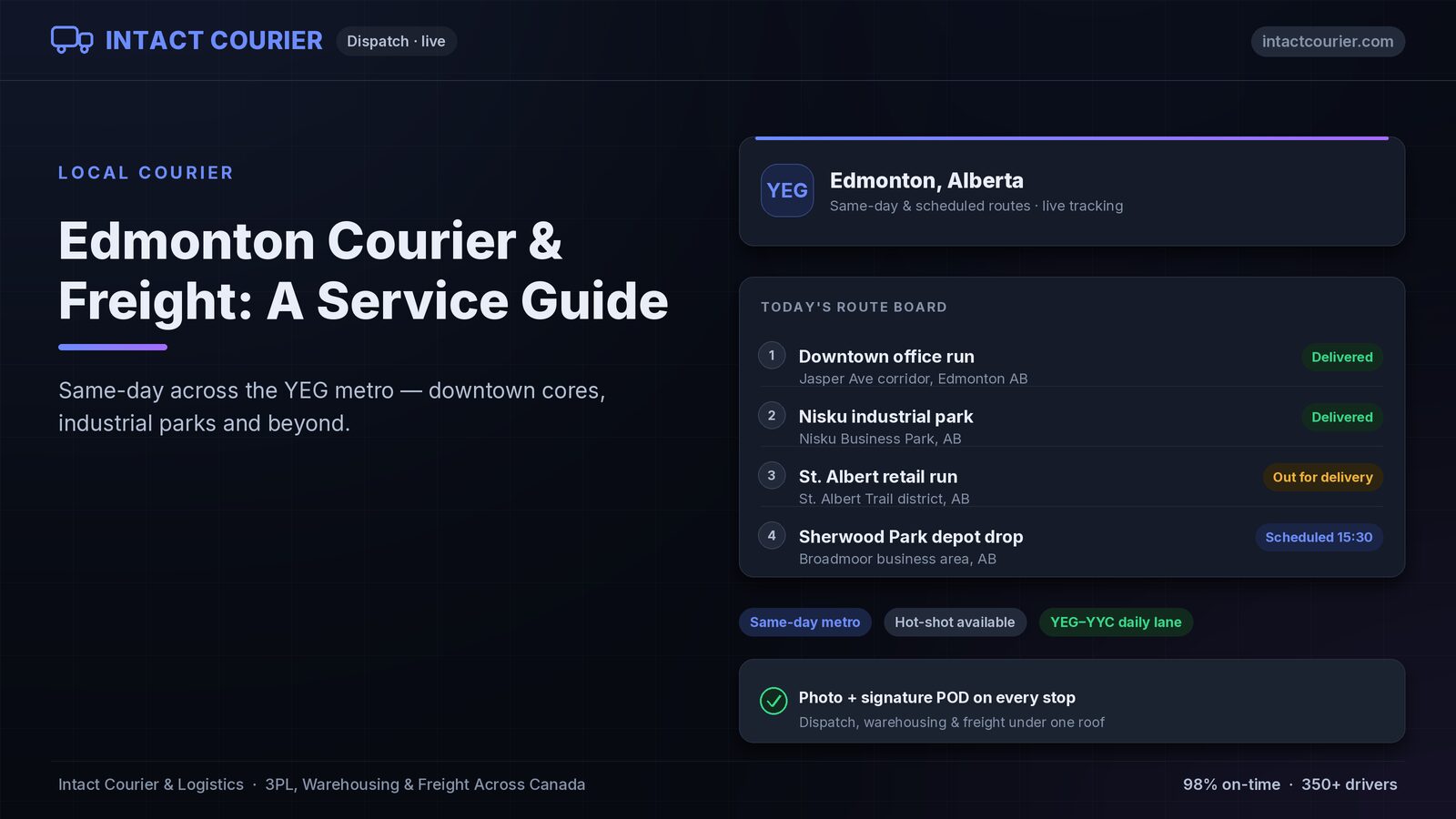Click the Broadmoor business area, AB text

pos(897,559)
